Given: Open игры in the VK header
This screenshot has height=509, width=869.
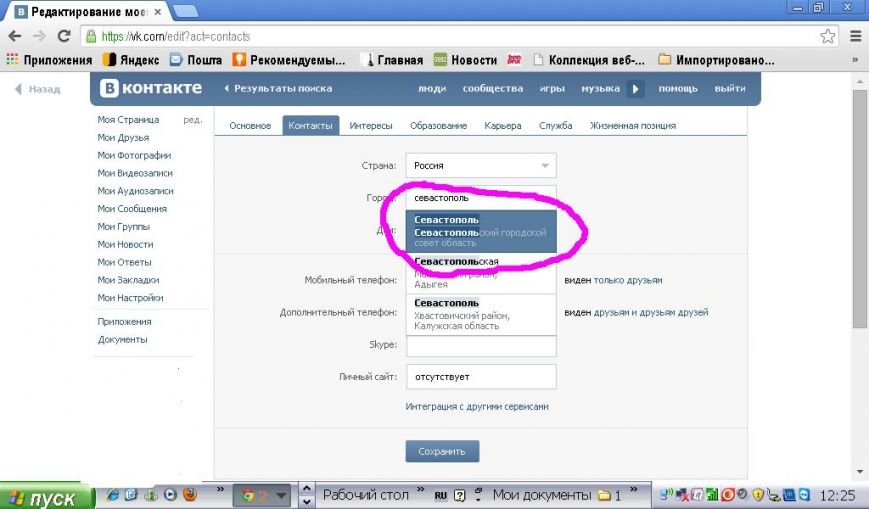Looking at the screenshot, I should point(552,88).
